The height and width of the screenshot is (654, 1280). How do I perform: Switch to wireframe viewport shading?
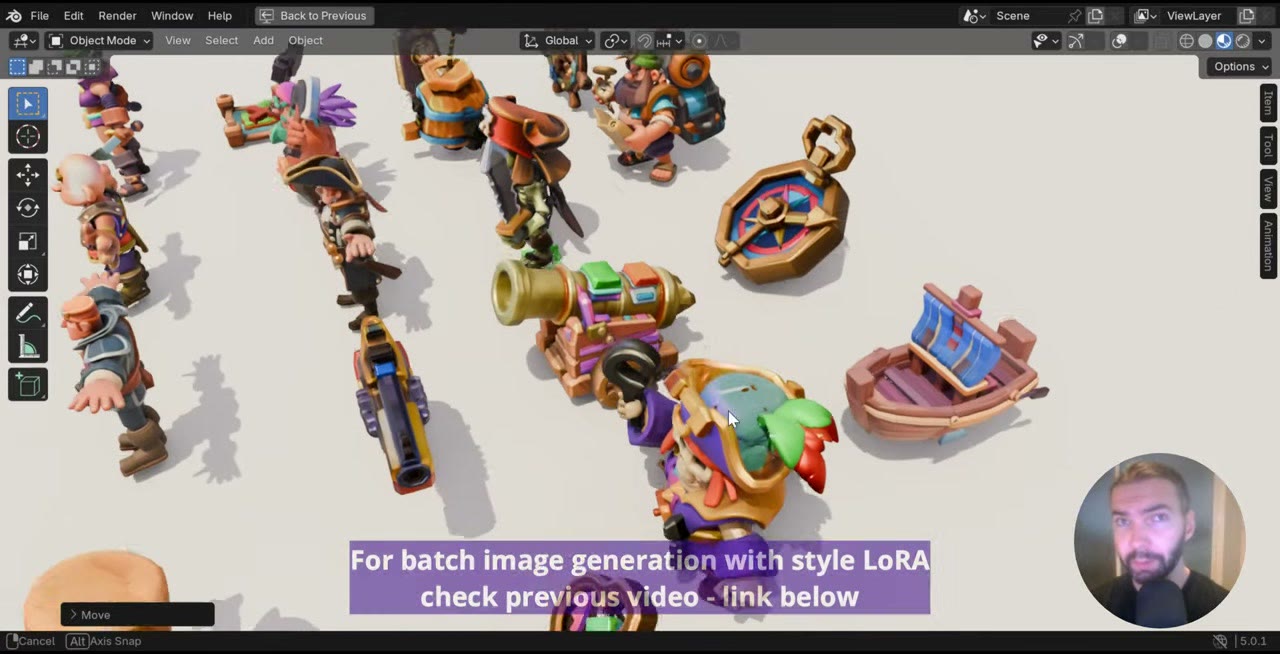1187,41
